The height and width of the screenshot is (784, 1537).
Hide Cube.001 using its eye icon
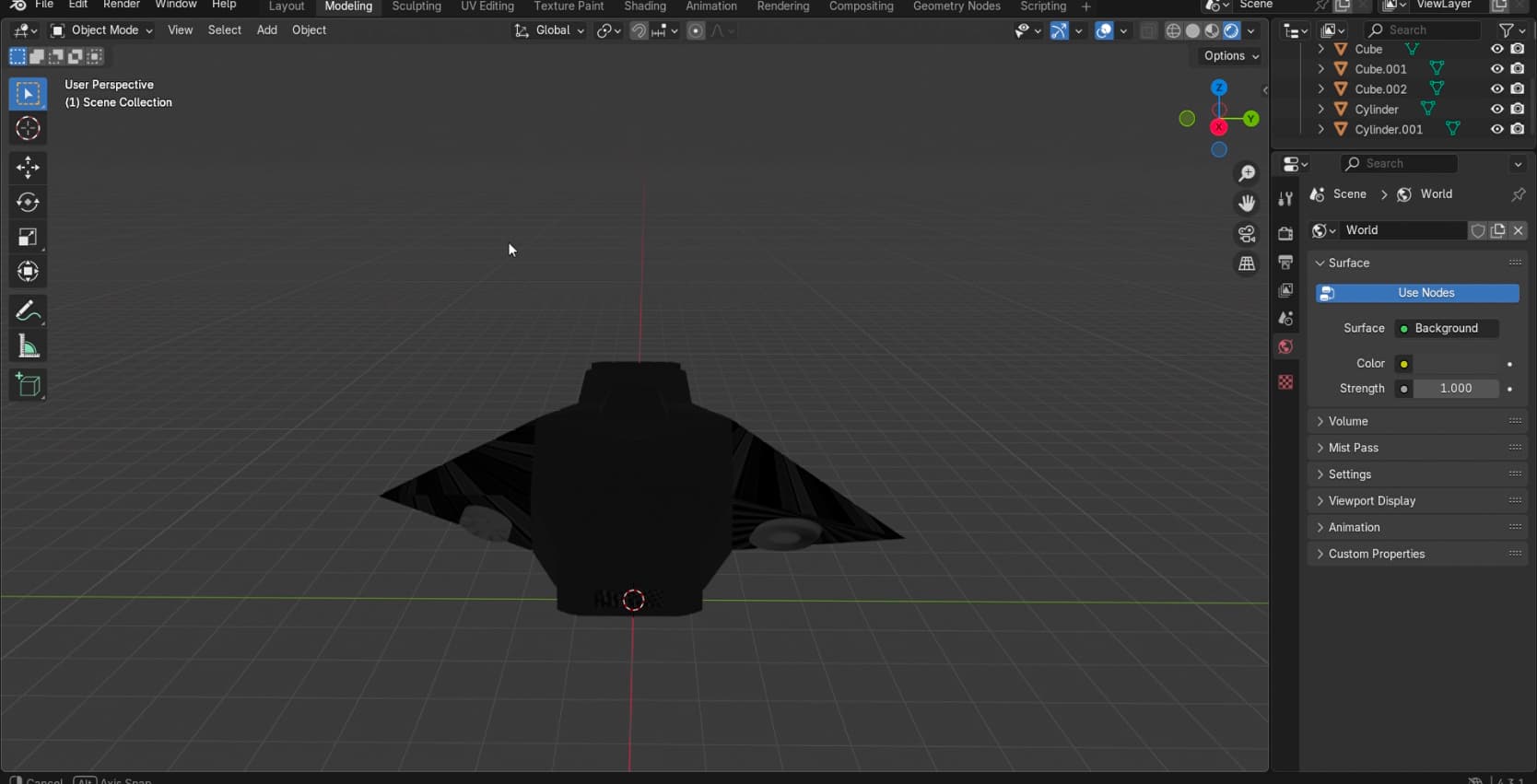click(1496, 69)
